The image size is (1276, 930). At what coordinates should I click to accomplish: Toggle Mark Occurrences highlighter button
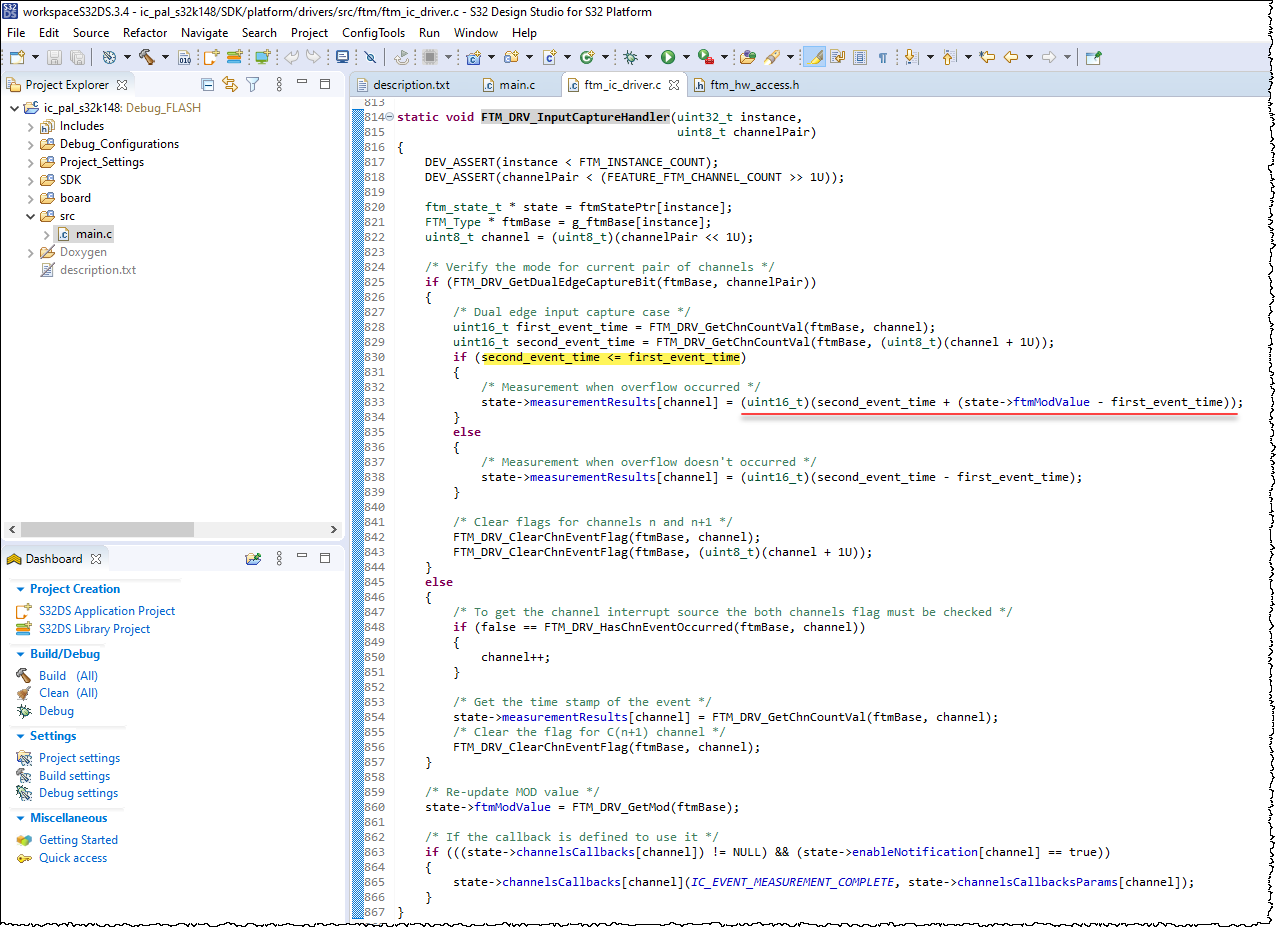point(815,57)
